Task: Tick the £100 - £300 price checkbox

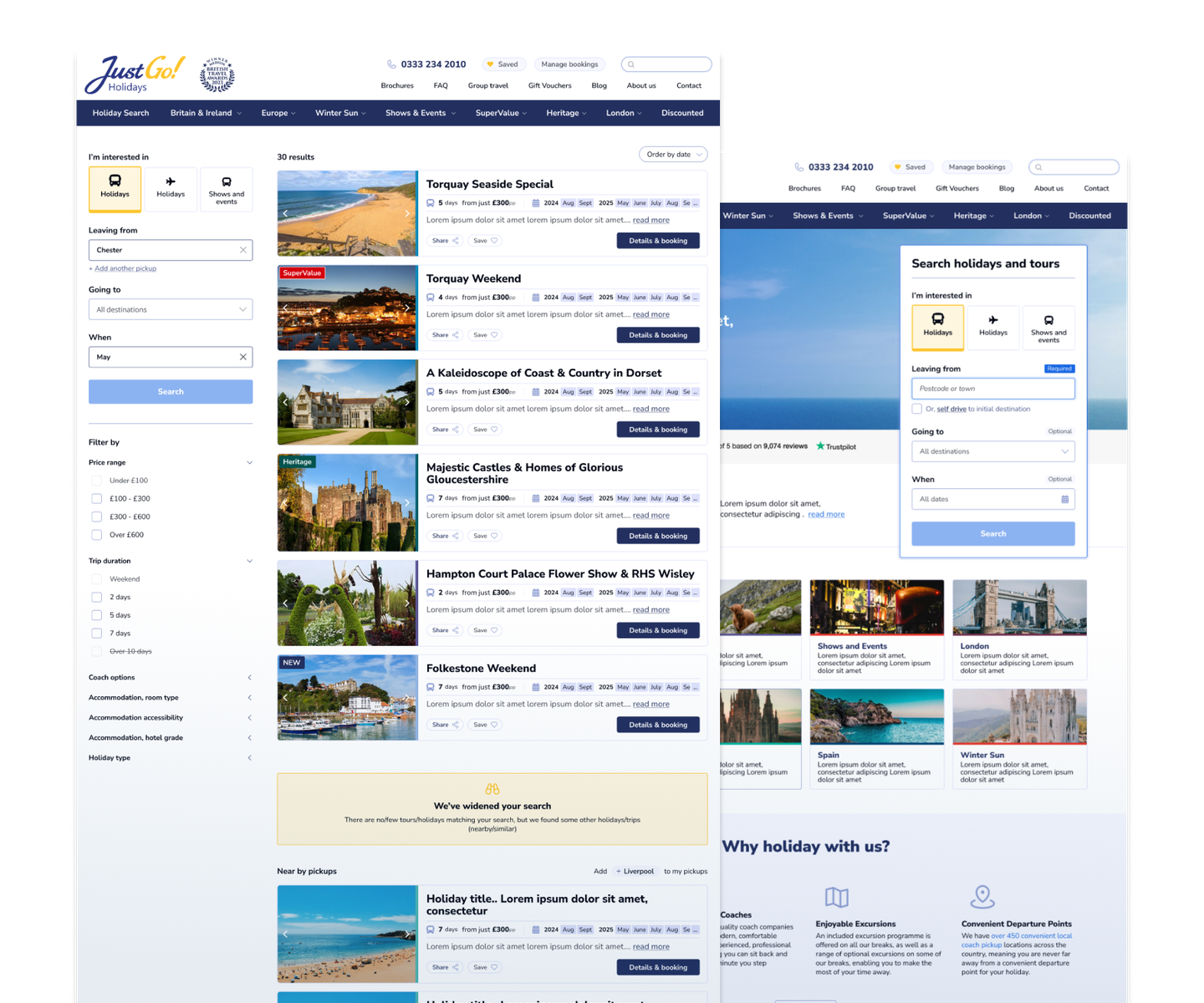Action: [x=97, y=499]
